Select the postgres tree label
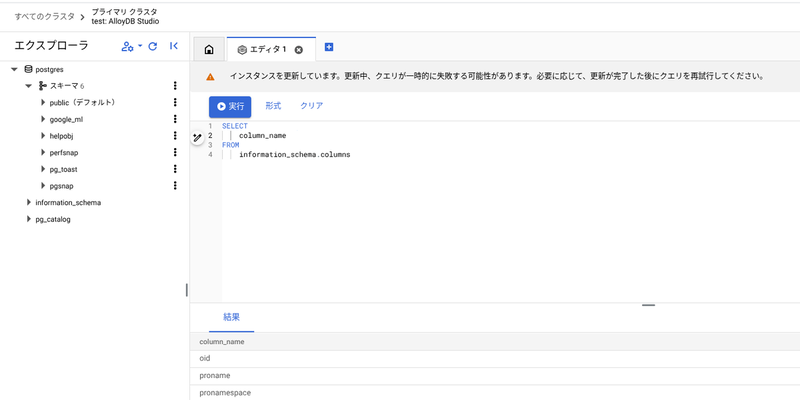This screenshot has width=800, height=400. 49,69
